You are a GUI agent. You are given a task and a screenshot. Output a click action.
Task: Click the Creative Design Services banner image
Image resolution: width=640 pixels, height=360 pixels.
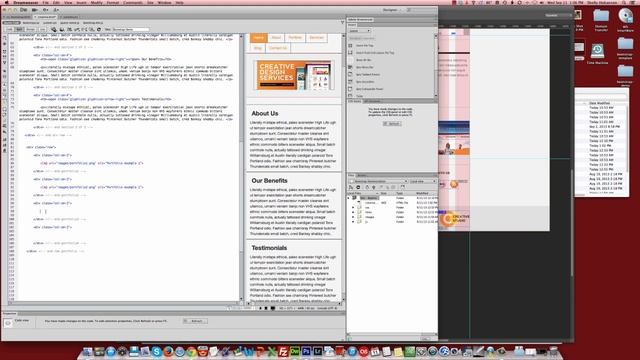tap(293, 75)
